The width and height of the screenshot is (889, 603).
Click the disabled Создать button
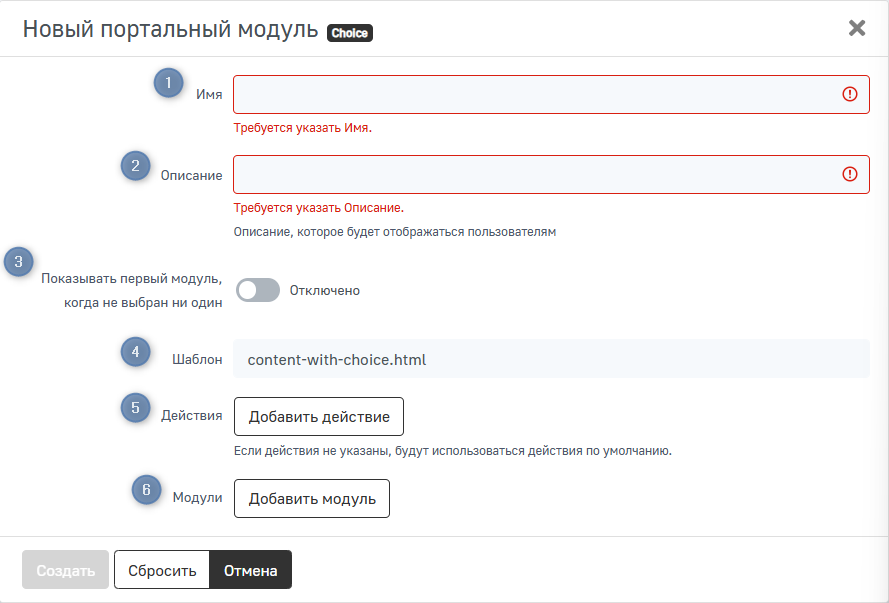coord(65,571)
